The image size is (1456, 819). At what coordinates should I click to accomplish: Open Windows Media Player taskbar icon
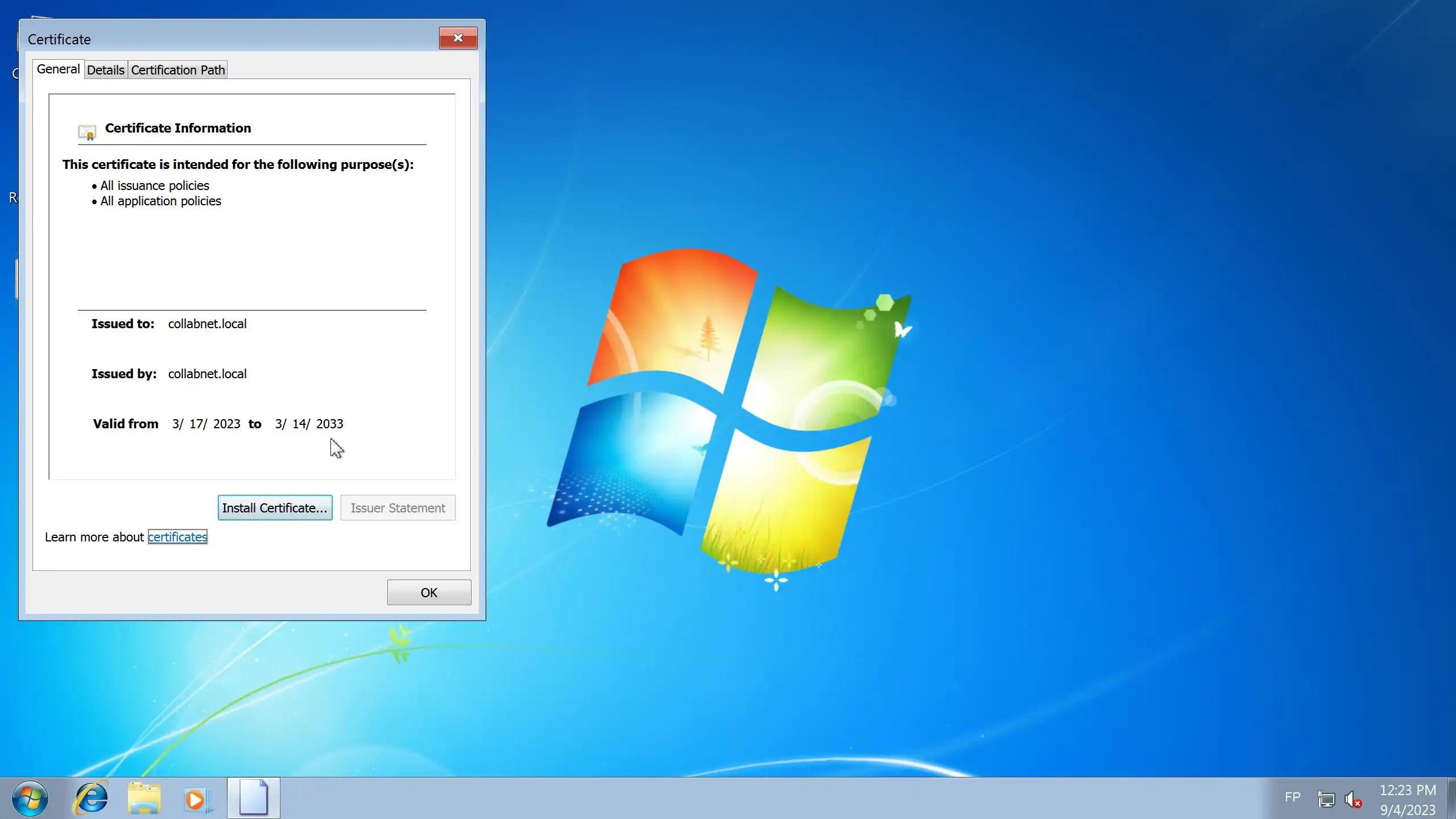(196, 799)
